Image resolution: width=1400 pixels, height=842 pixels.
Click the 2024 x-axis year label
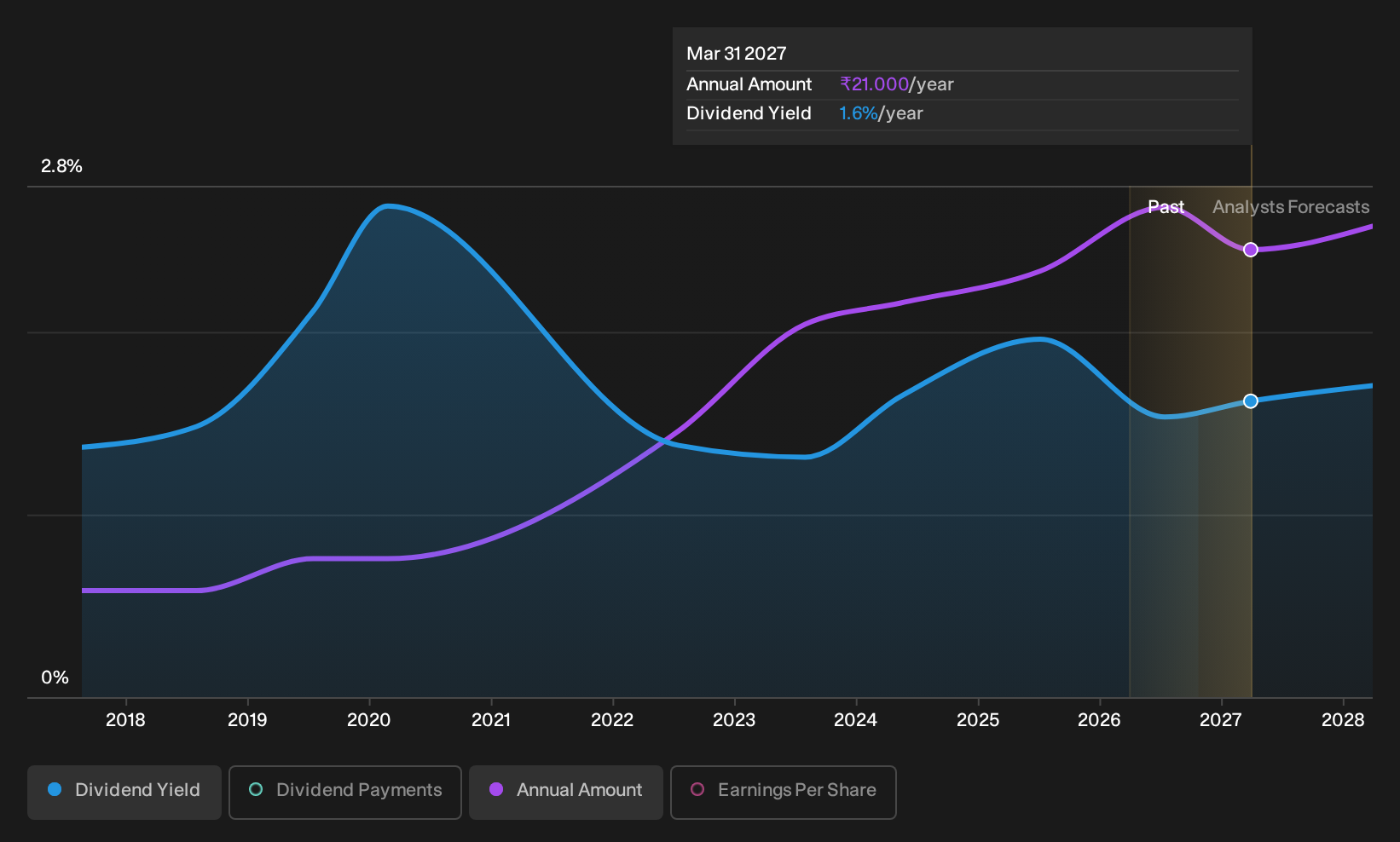point(856,720)
